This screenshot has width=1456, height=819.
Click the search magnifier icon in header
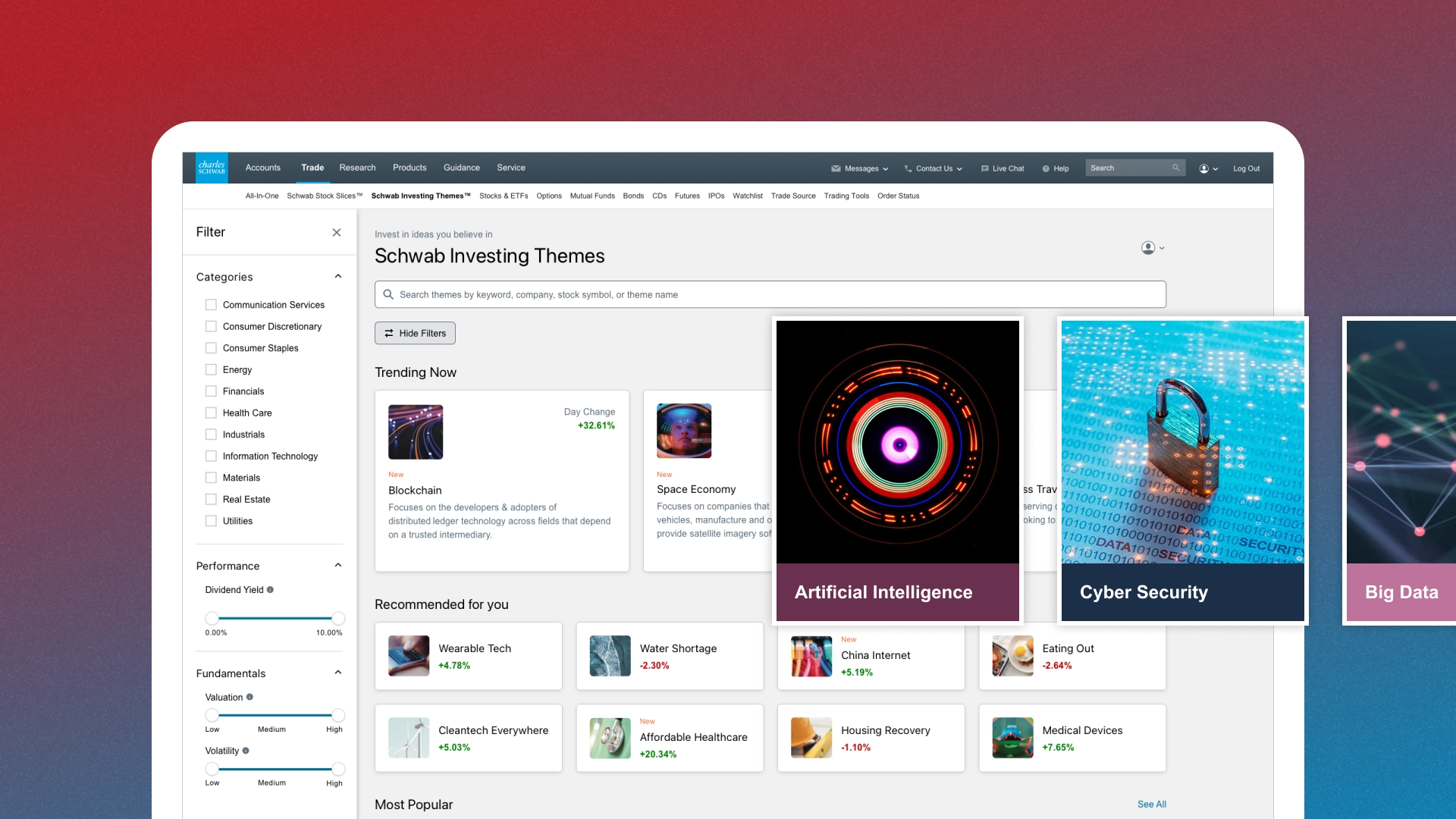click(x=1175, y=168)
